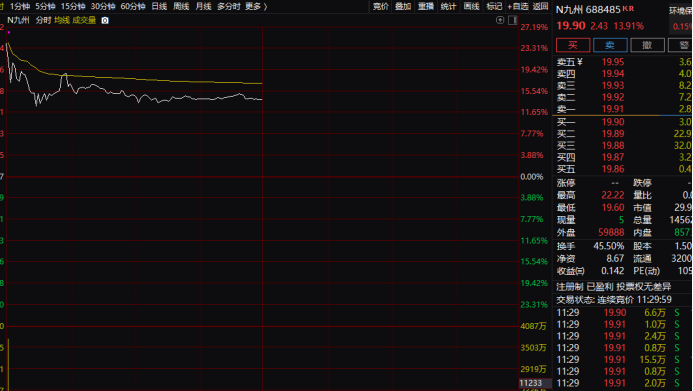
Task: Click the 返回 back button
Action: [541, 6]
